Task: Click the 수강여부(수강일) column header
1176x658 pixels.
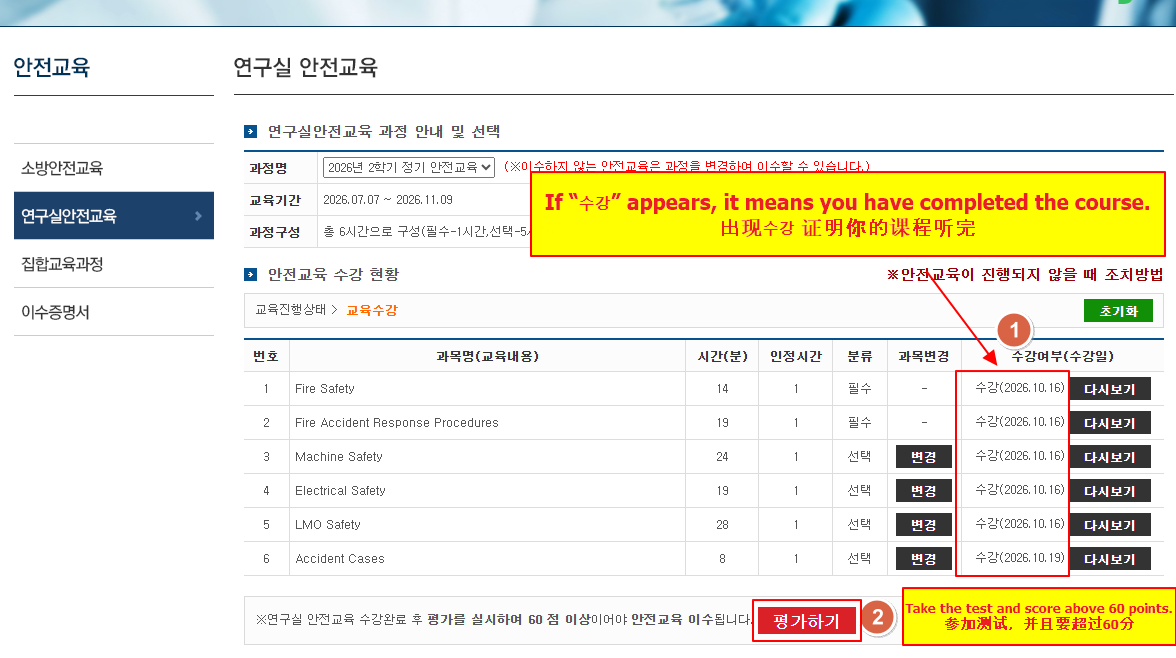Action: pyautogui.click(x=1063, y=356)
